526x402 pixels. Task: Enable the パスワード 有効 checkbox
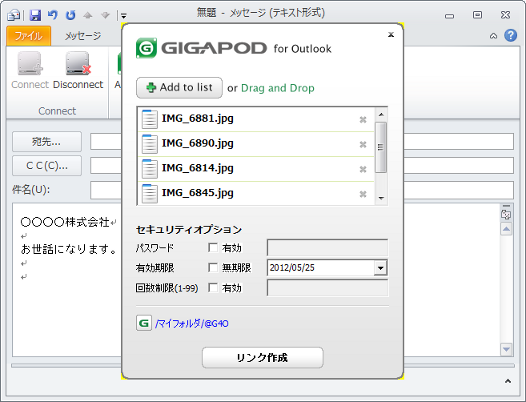tap(213, 248)
